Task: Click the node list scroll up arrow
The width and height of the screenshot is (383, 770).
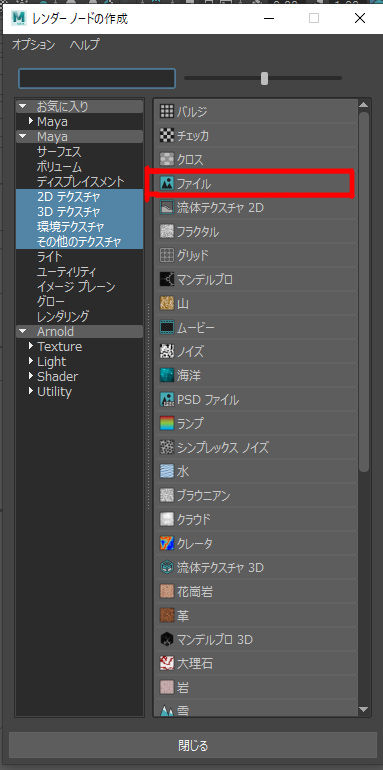Action: tap(363, 105)
